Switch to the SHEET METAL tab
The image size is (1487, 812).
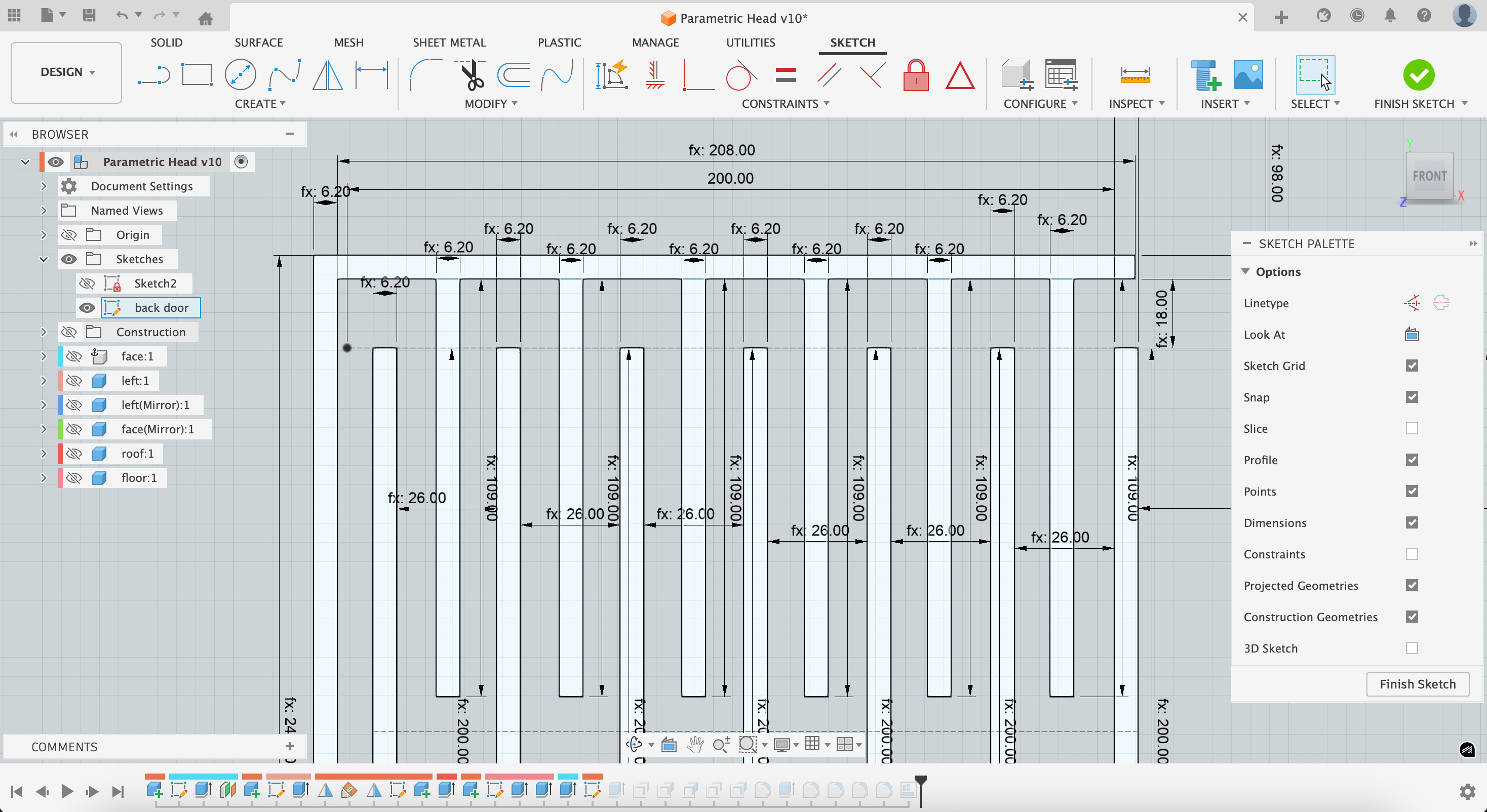point(449,43)
